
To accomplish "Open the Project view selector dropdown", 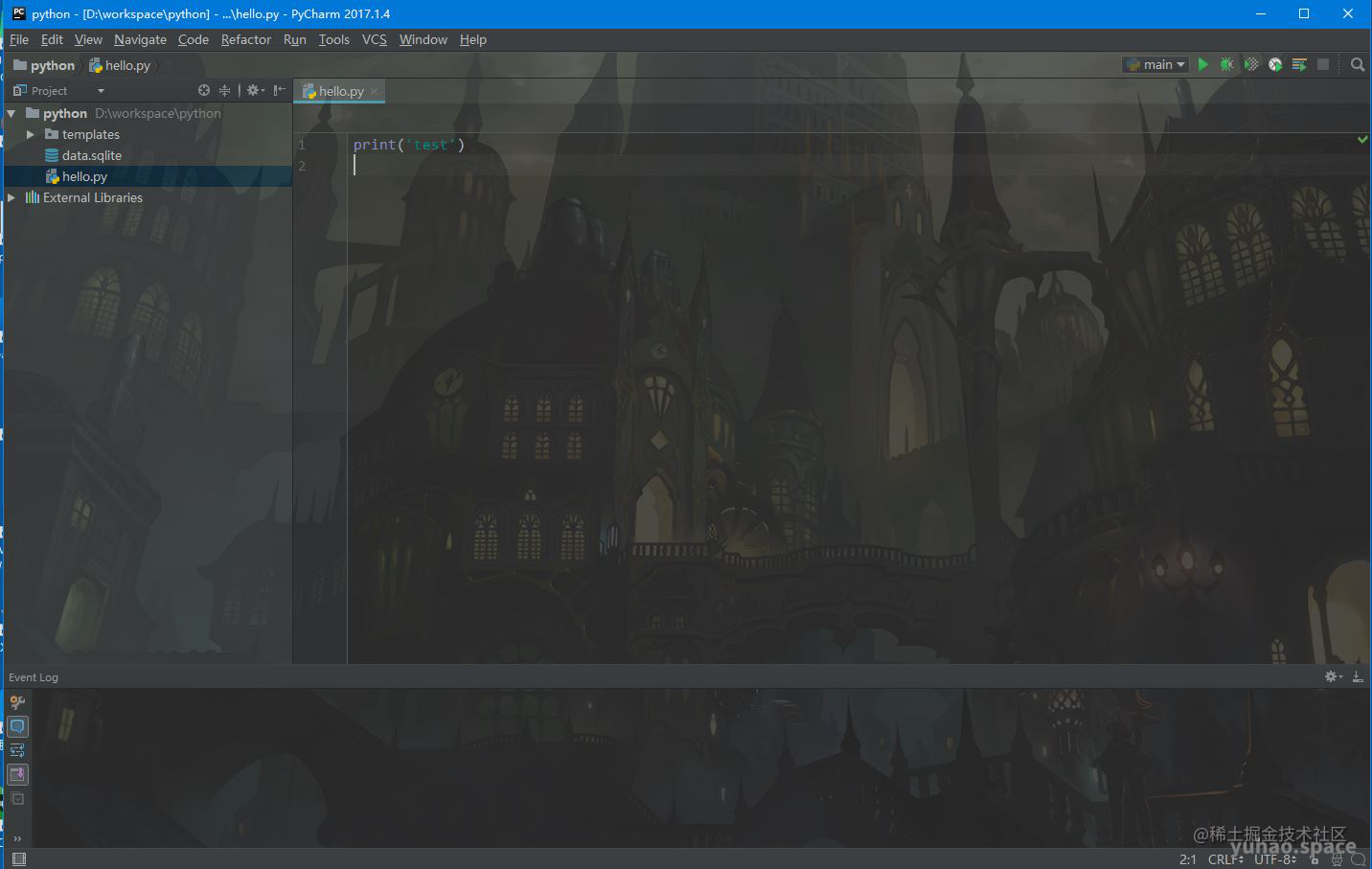I will click(101, 91).
